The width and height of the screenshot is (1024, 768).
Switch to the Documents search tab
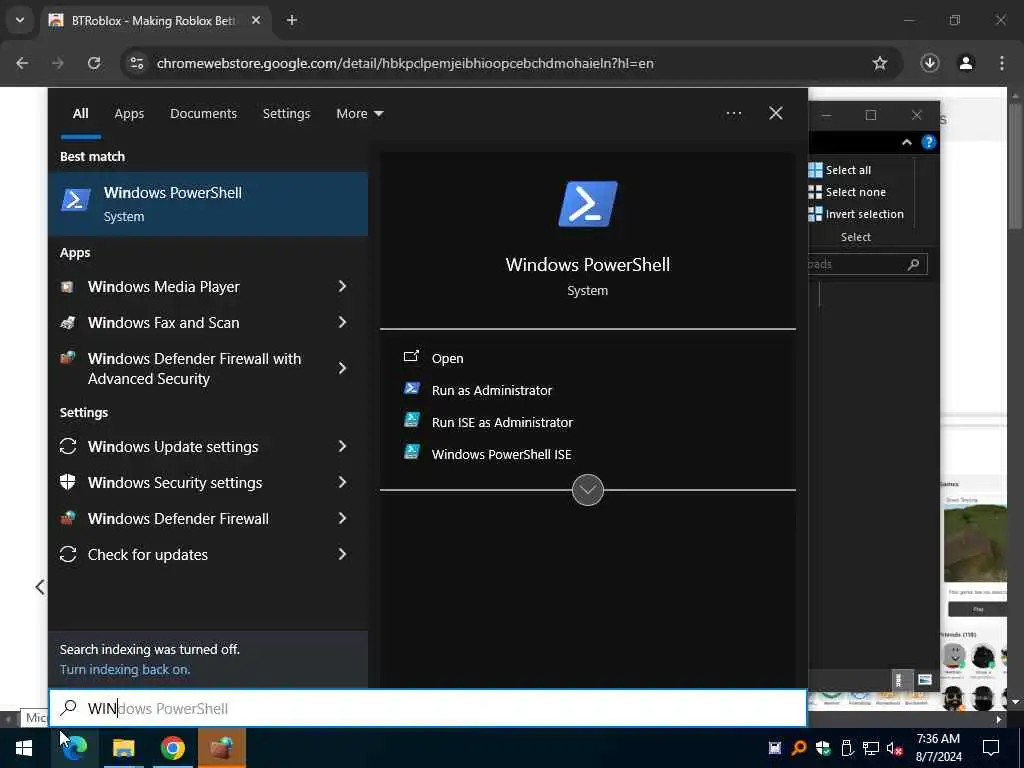[x=203, y=114]
